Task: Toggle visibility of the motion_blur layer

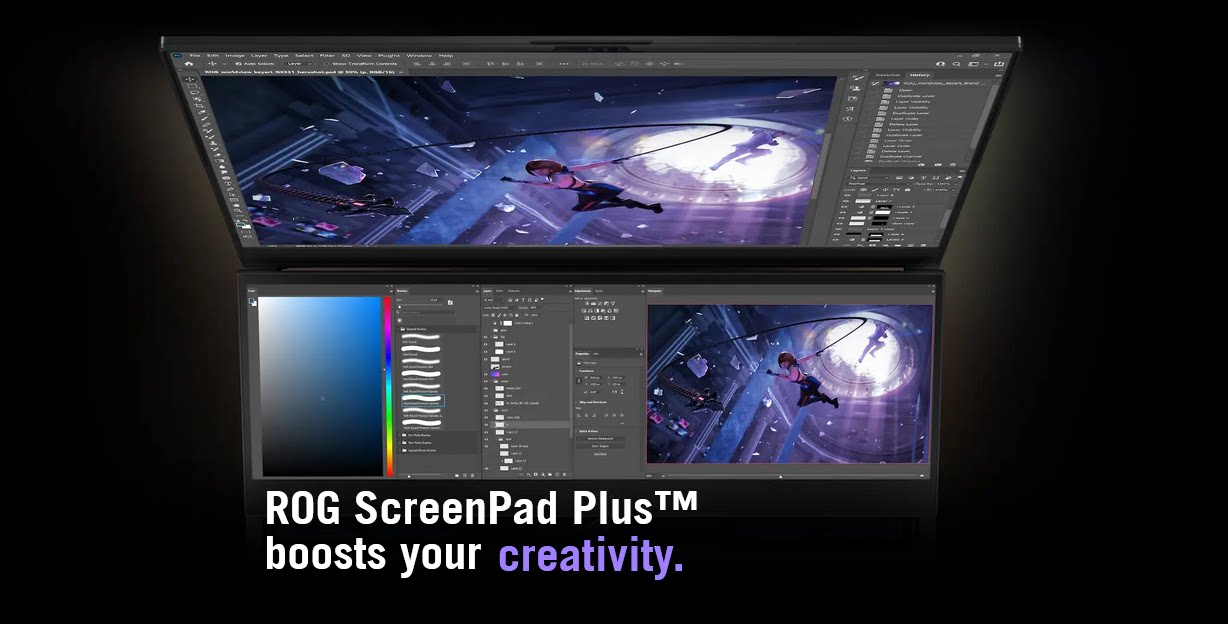Action: 486,388
